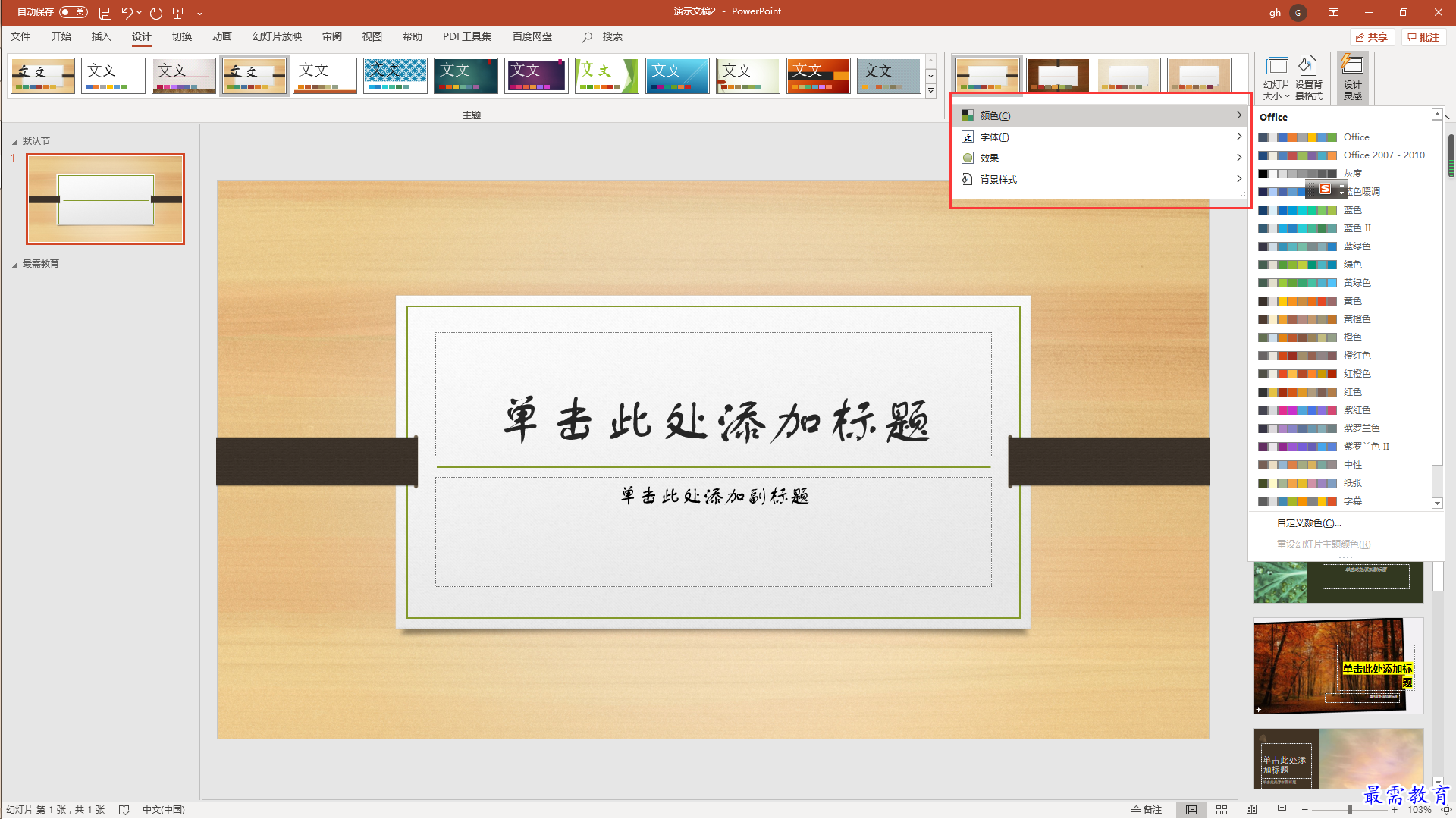Viewport: 1456px width, 819px height.
Task: Choose the 黄橙色 color scheme
Action: [x=1340, y=319]
